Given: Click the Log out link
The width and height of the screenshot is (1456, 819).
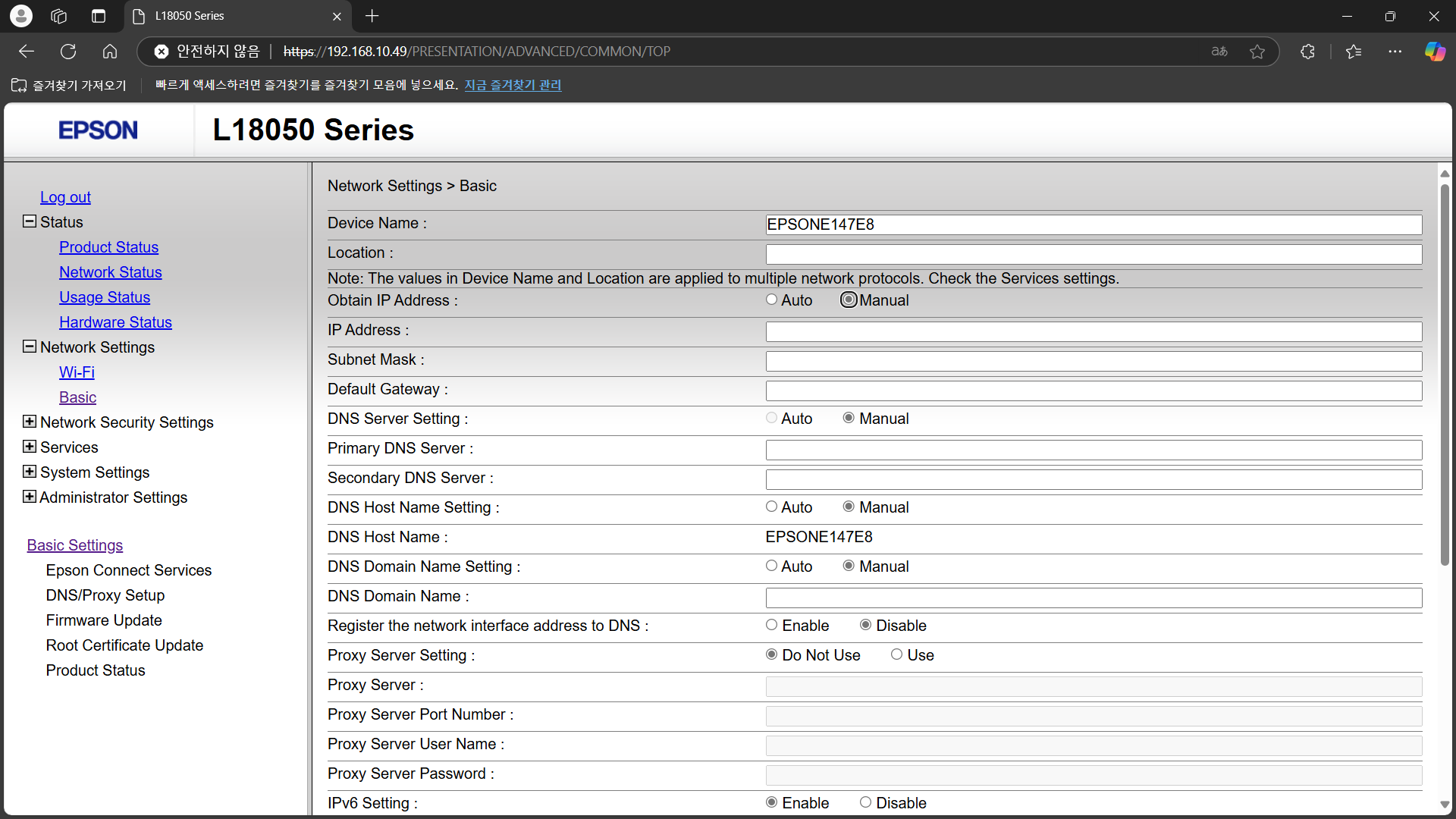Looking at the screenshot, I should [65, 197].
